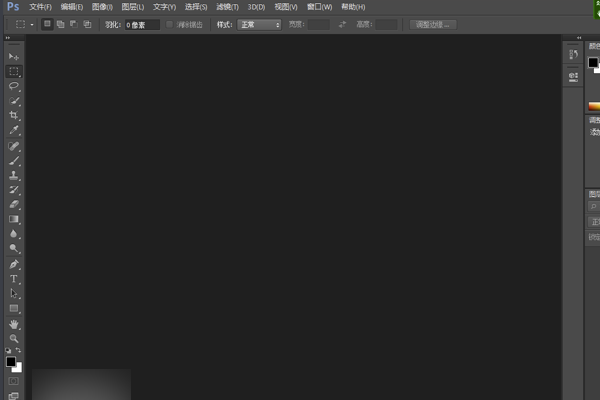Swap foreground and background colors
This screenshot has width=600, height=400.
(x=18, y=350)
